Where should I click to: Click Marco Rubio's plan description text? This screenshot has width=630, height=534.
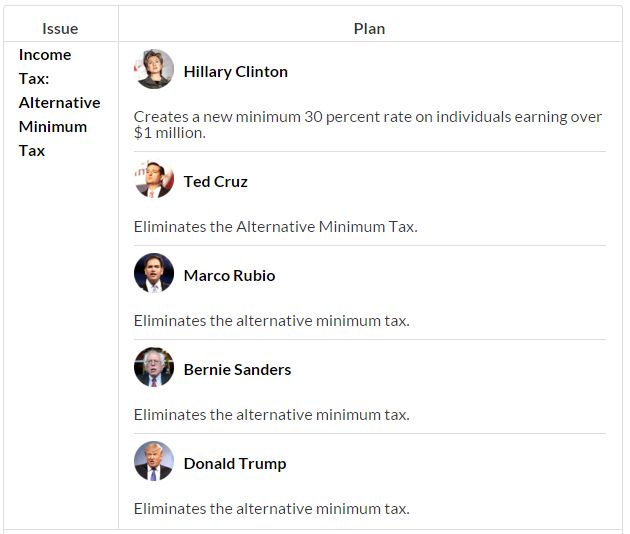[x=271, y=321]
